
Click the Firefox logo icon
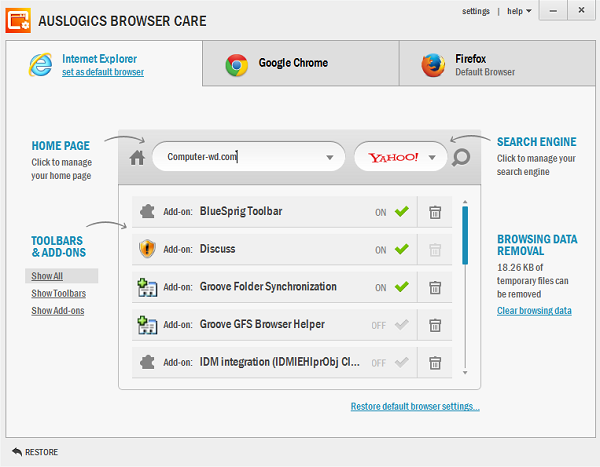coord(433,65)
